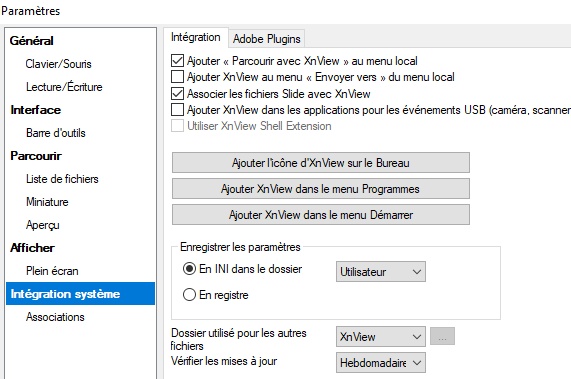Check XnView pour les événements USB option
571x379 pixels.
click(177, 110)
